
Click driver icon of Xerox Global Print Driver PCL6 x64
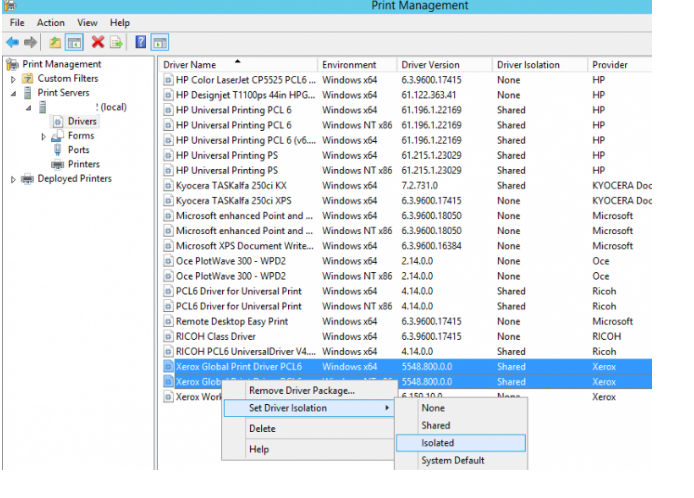[168, 367]
